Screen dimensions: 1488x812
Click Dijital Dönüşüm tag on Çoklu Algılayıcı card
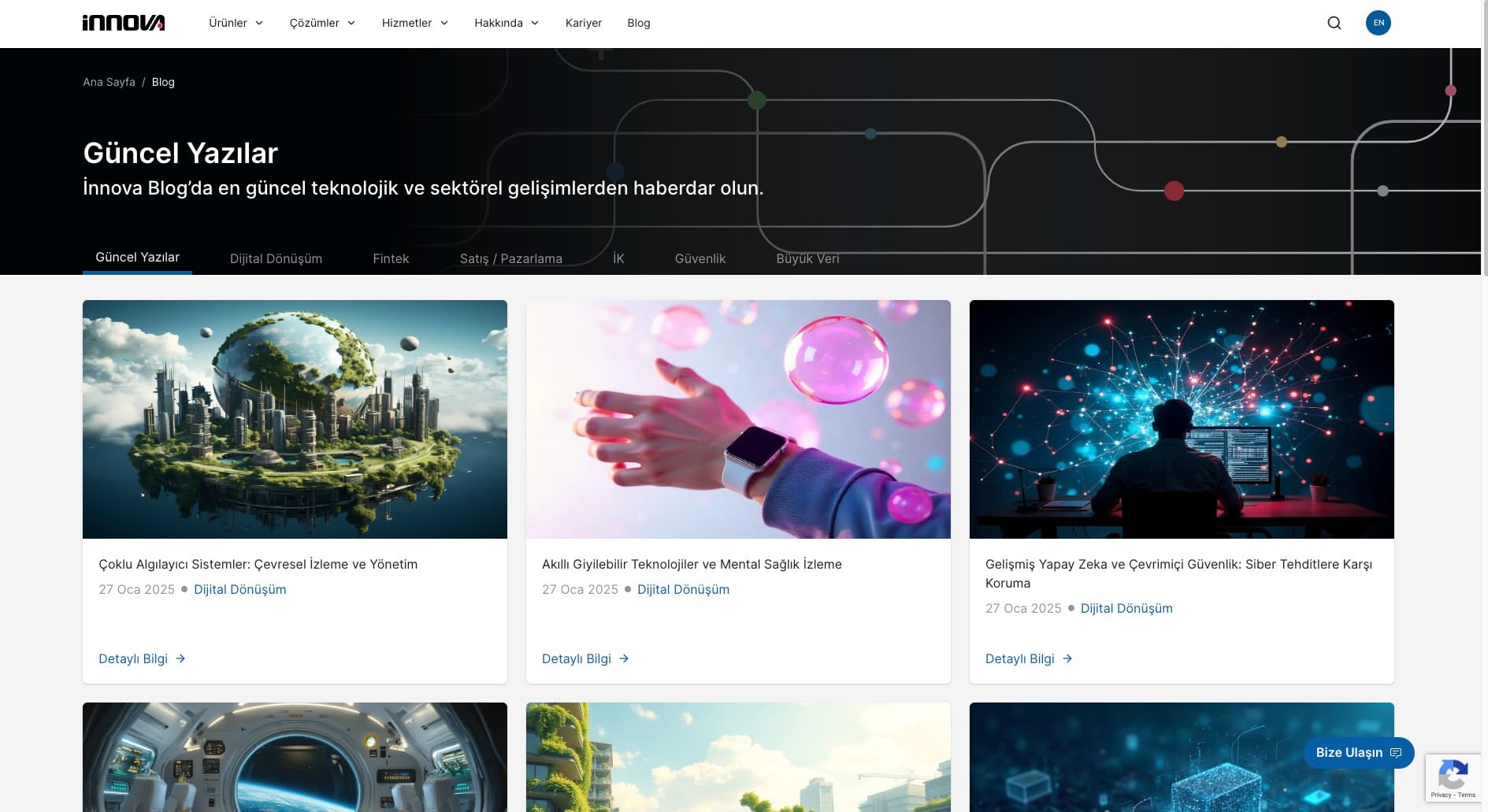(239, 589)
